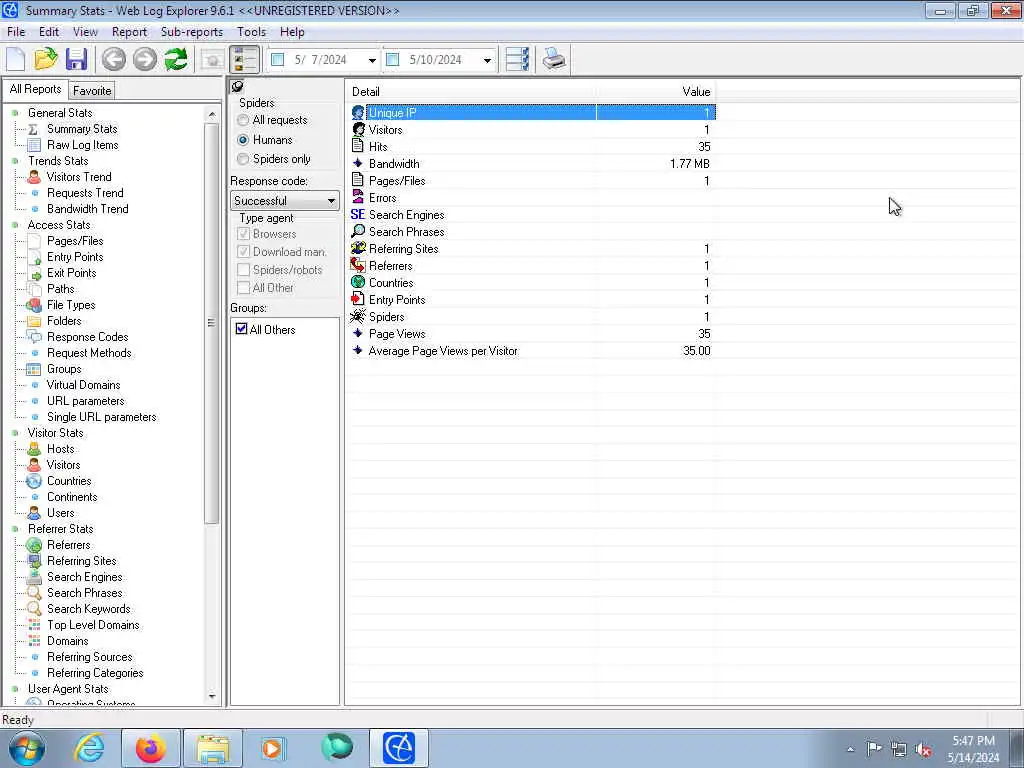Screen dimensions: 1024x768
Task: Collapse the Trends Stats tree group
Action: [15, 161]
